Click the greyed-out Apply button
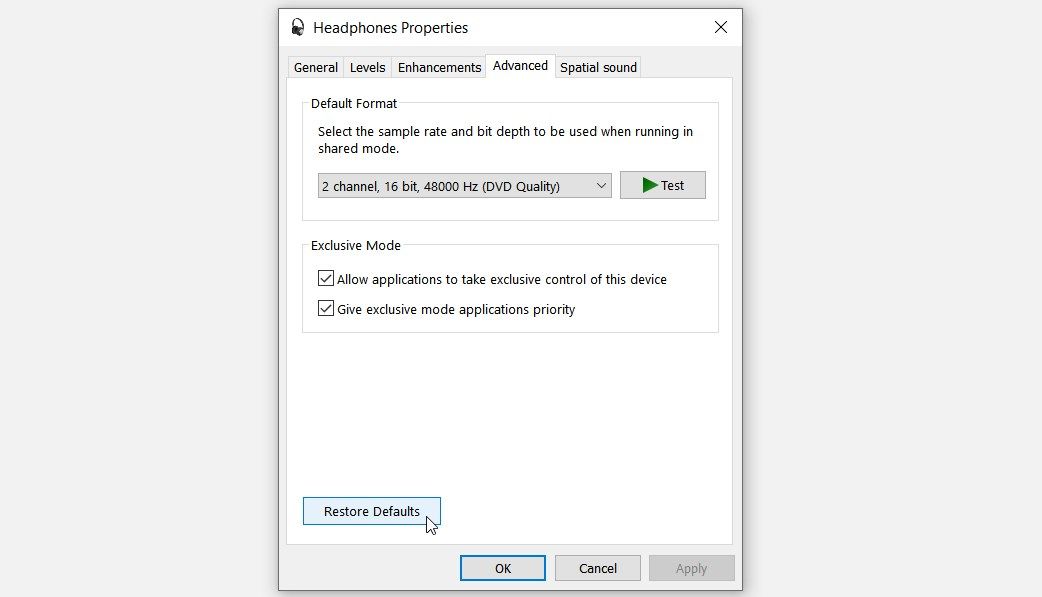1042x597 pixels. (x=691, y=568)
